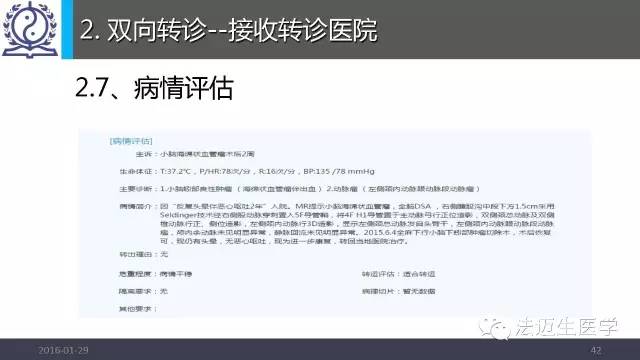The width and height of the screenshot is (640, 360).
Task: Click the '主诉' chief complaint line
Action: [x=195, y=154]
